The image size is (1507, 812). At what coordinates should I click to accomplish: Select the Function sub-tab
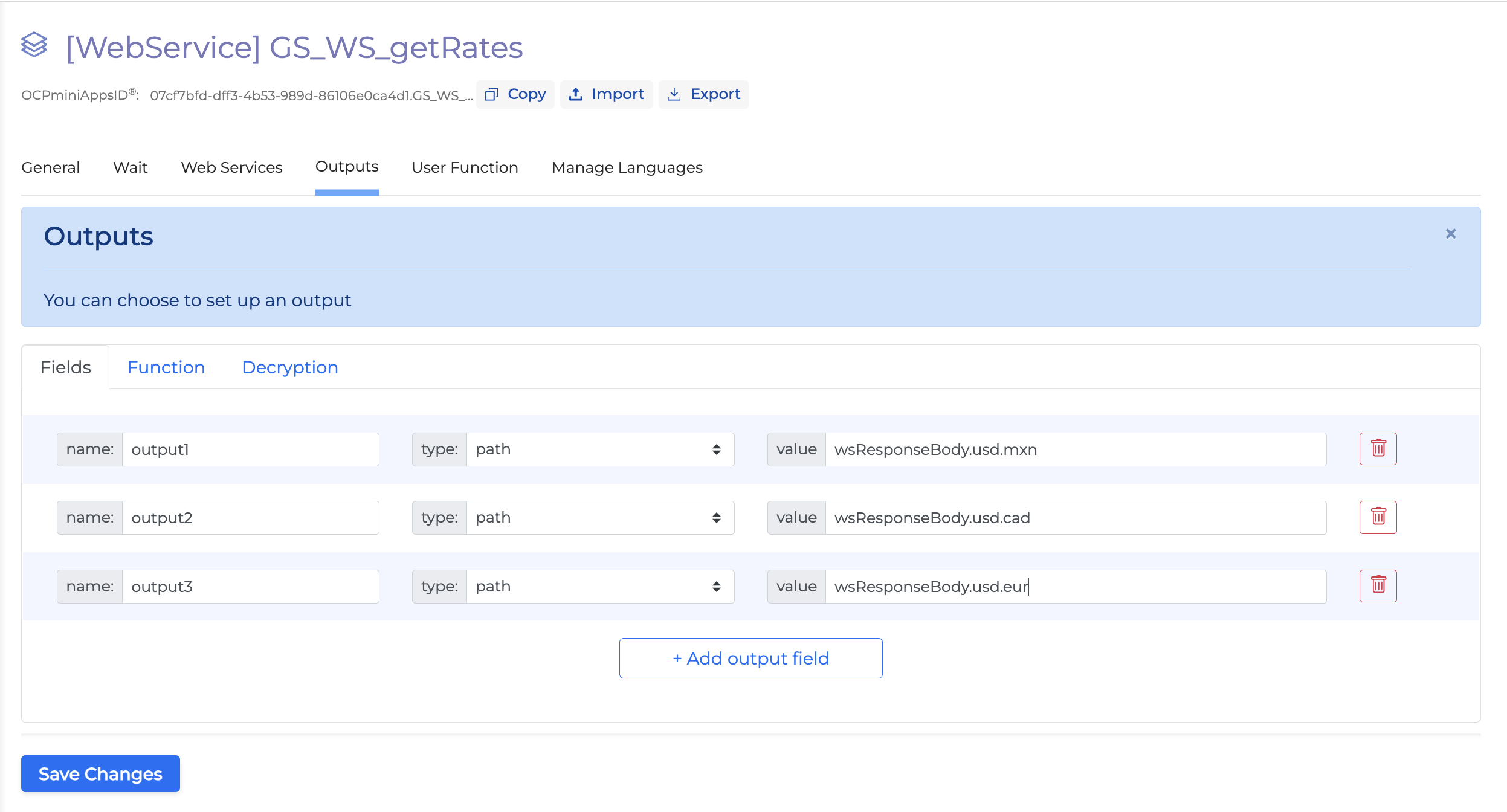(x=166, y=367)
